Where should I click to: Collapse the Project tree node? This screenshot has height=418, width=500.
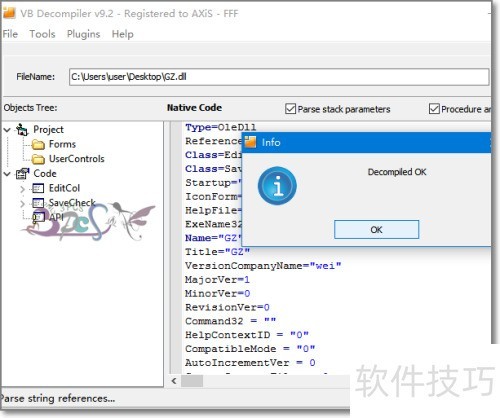(7, 130)
